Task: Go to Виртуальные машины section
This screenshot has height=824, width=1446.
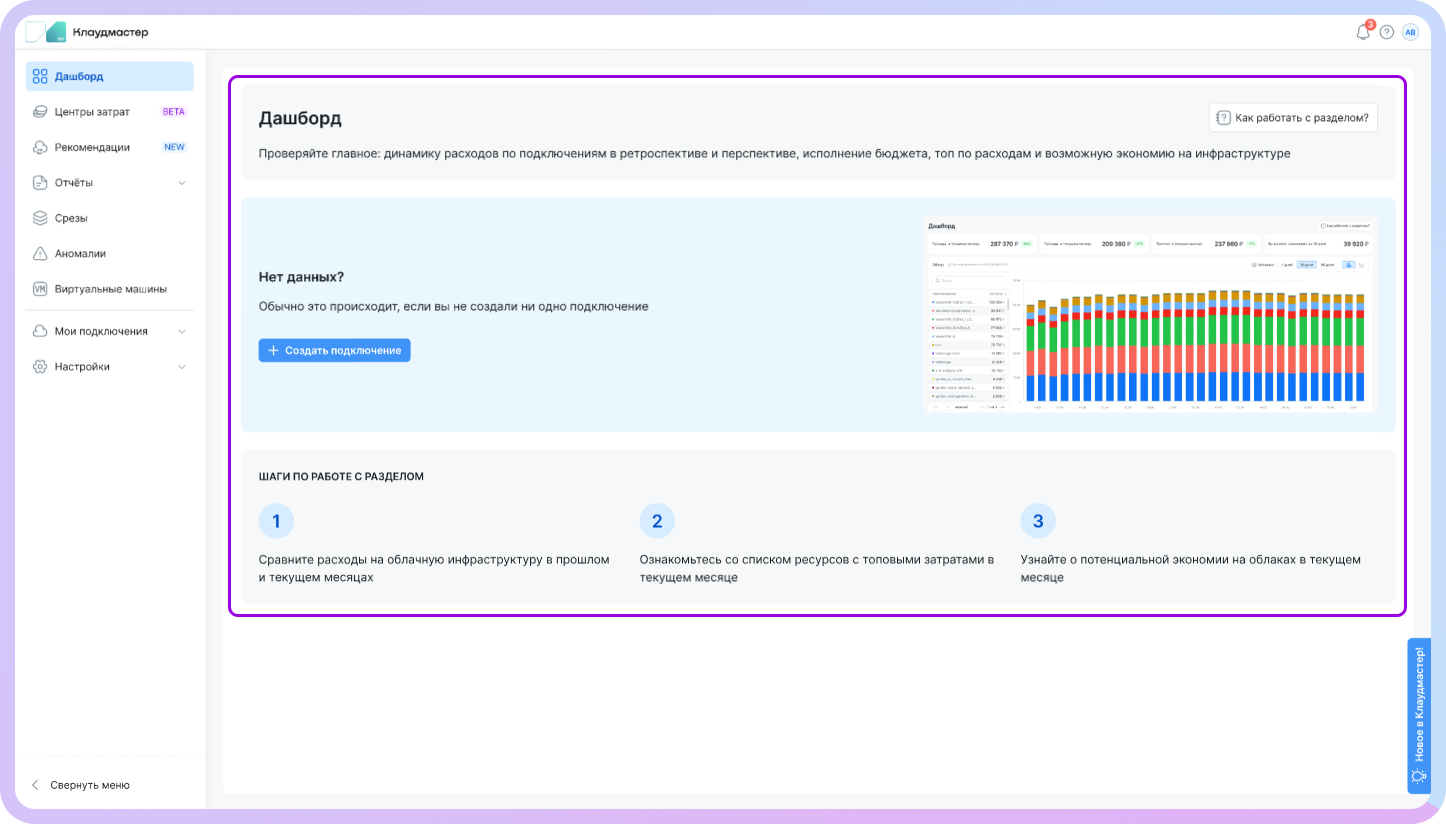Action: [x=110, y=289]
